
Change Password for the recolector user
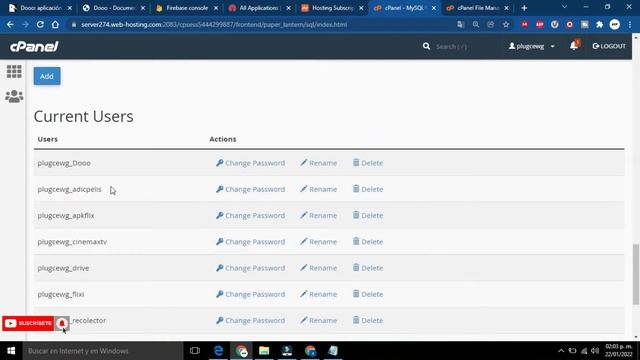pos(250,320)
